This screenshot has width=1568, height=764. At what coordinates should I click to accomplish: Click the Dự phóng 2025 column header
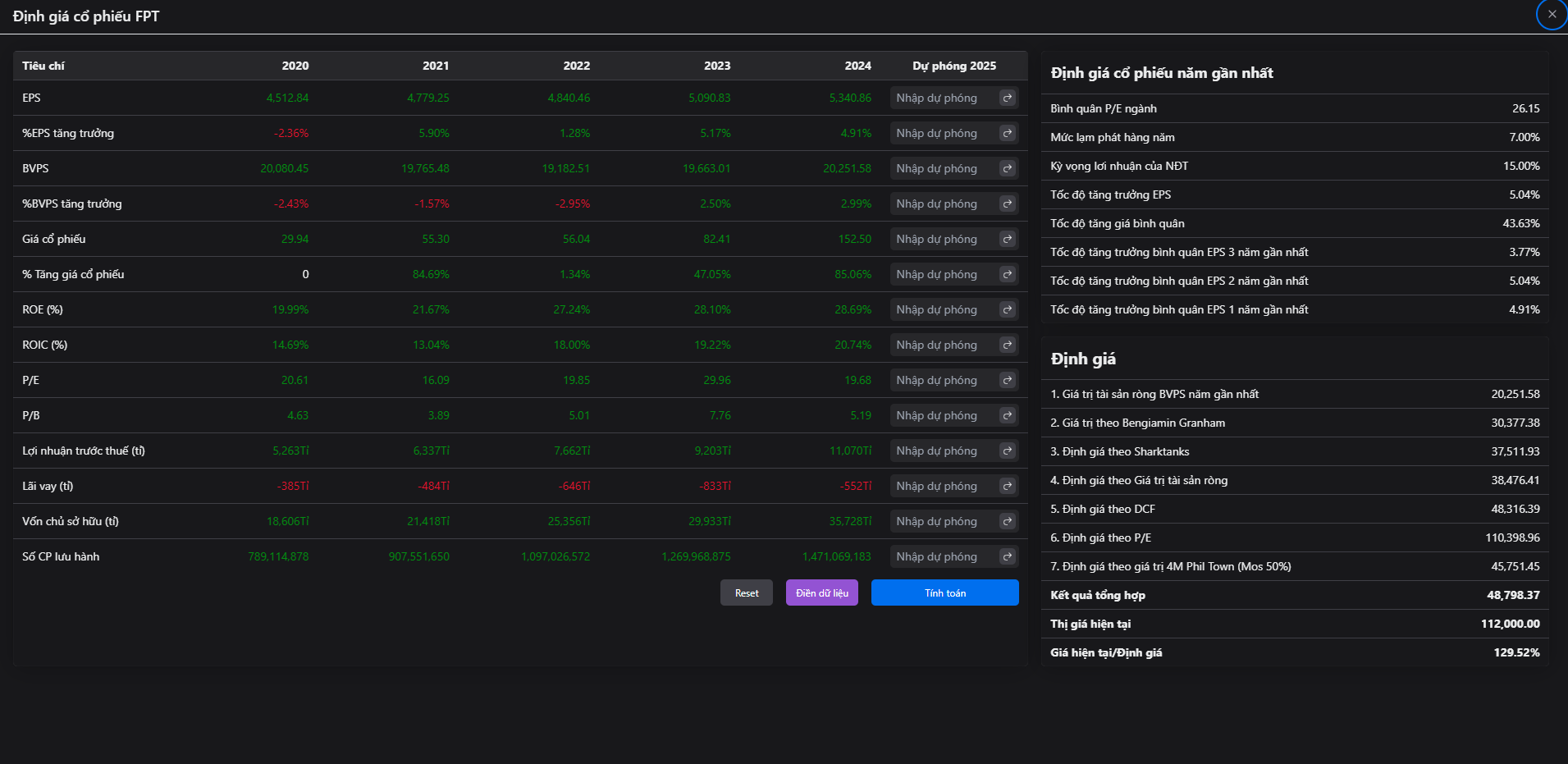(954, 66)
